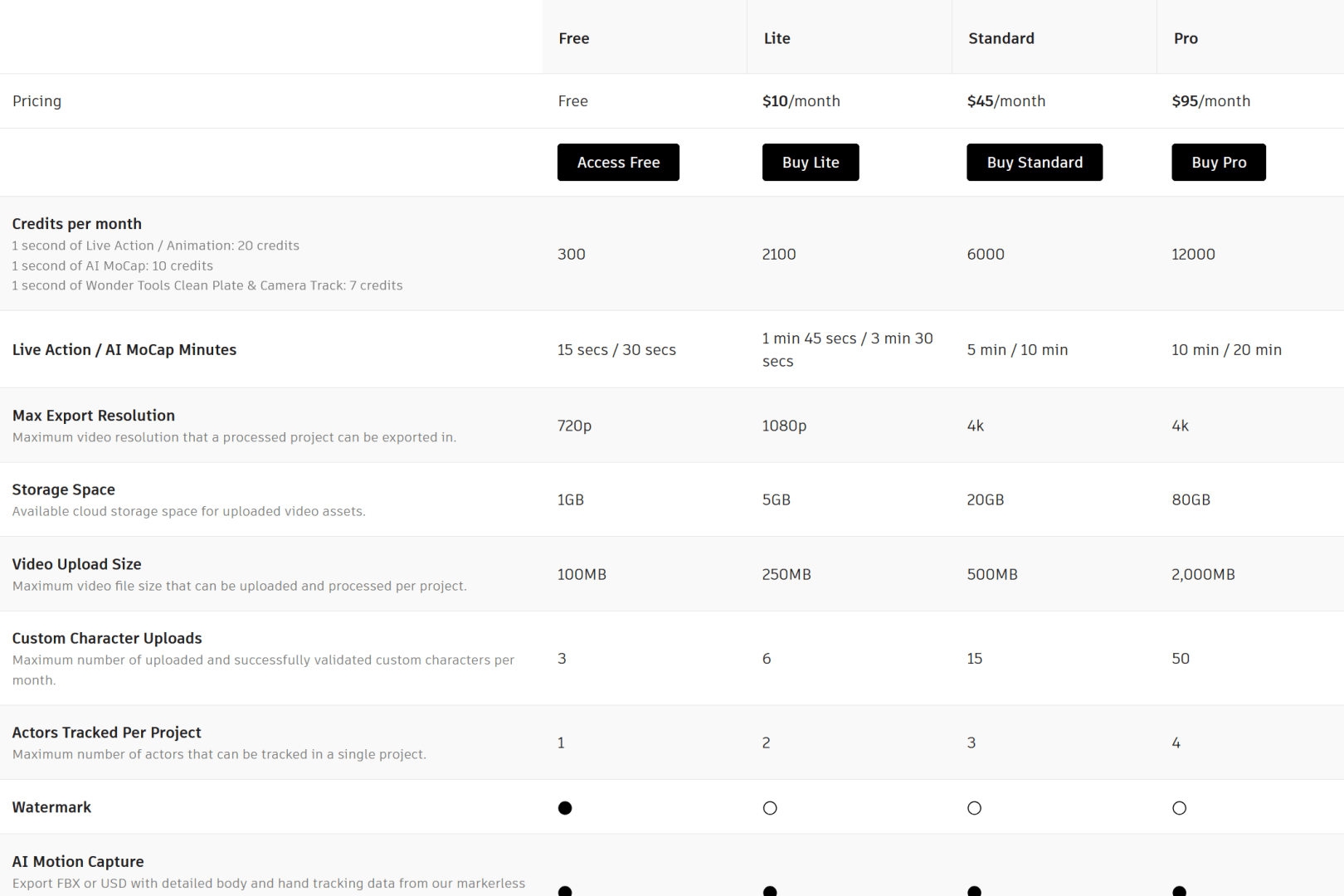Click the Access Free button
This screenshot has width=1344, height=896.
pyautogui.click(x=617, y=162)
